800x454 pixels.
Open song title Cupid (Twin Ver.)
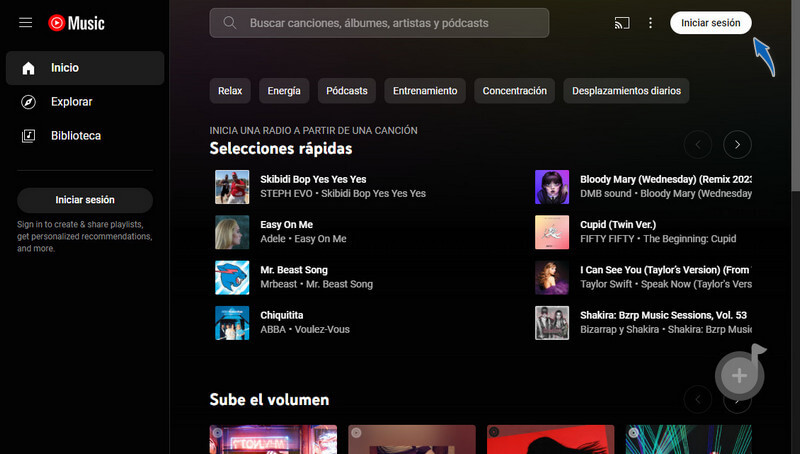[618, 225]
